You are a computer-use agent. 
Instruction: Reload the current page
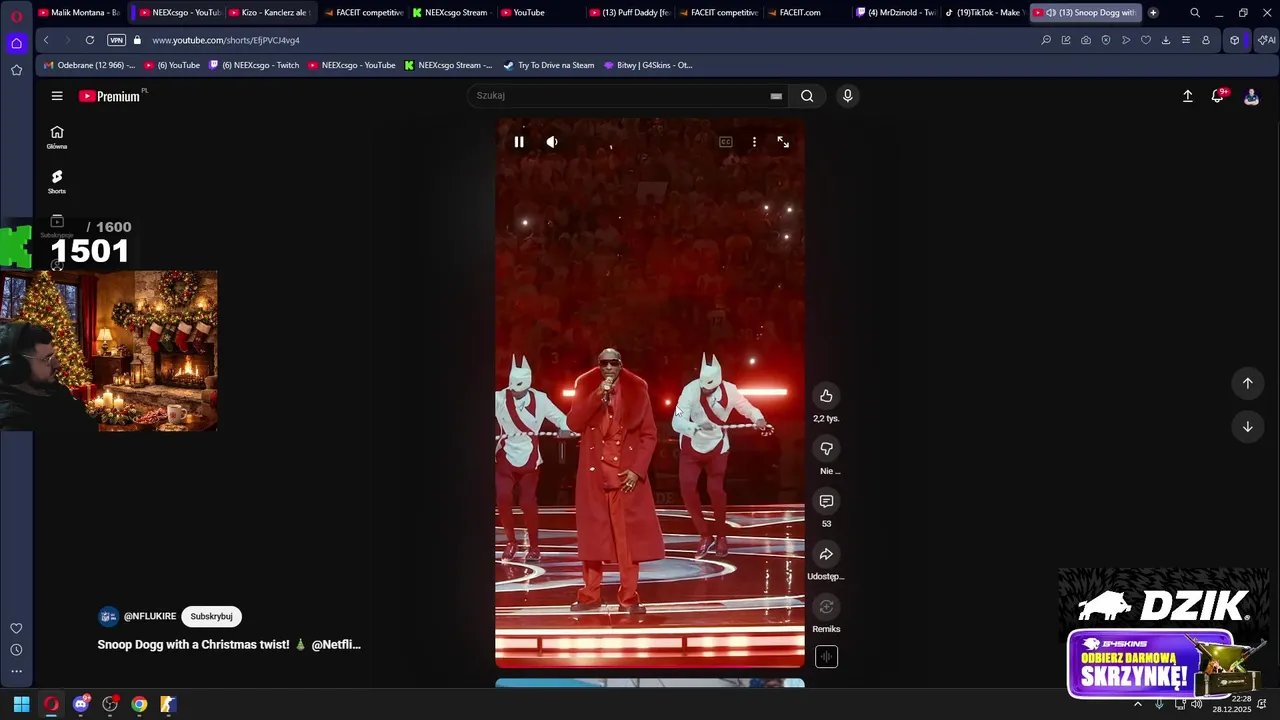pyautogui.click(x=90, y=40)
